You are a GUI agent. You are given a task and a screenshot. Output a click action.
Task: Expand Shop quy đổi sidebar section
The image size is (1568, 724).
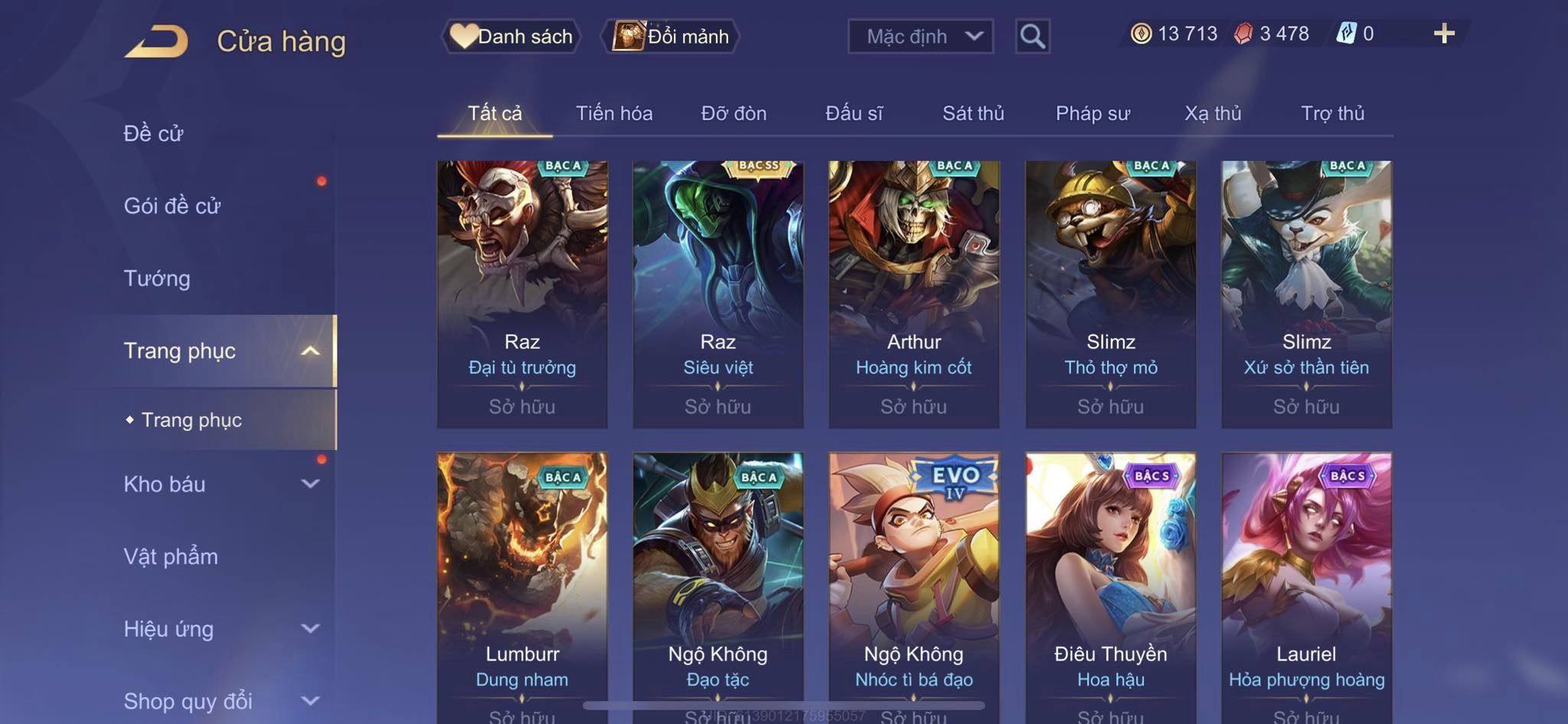(310, 700)
